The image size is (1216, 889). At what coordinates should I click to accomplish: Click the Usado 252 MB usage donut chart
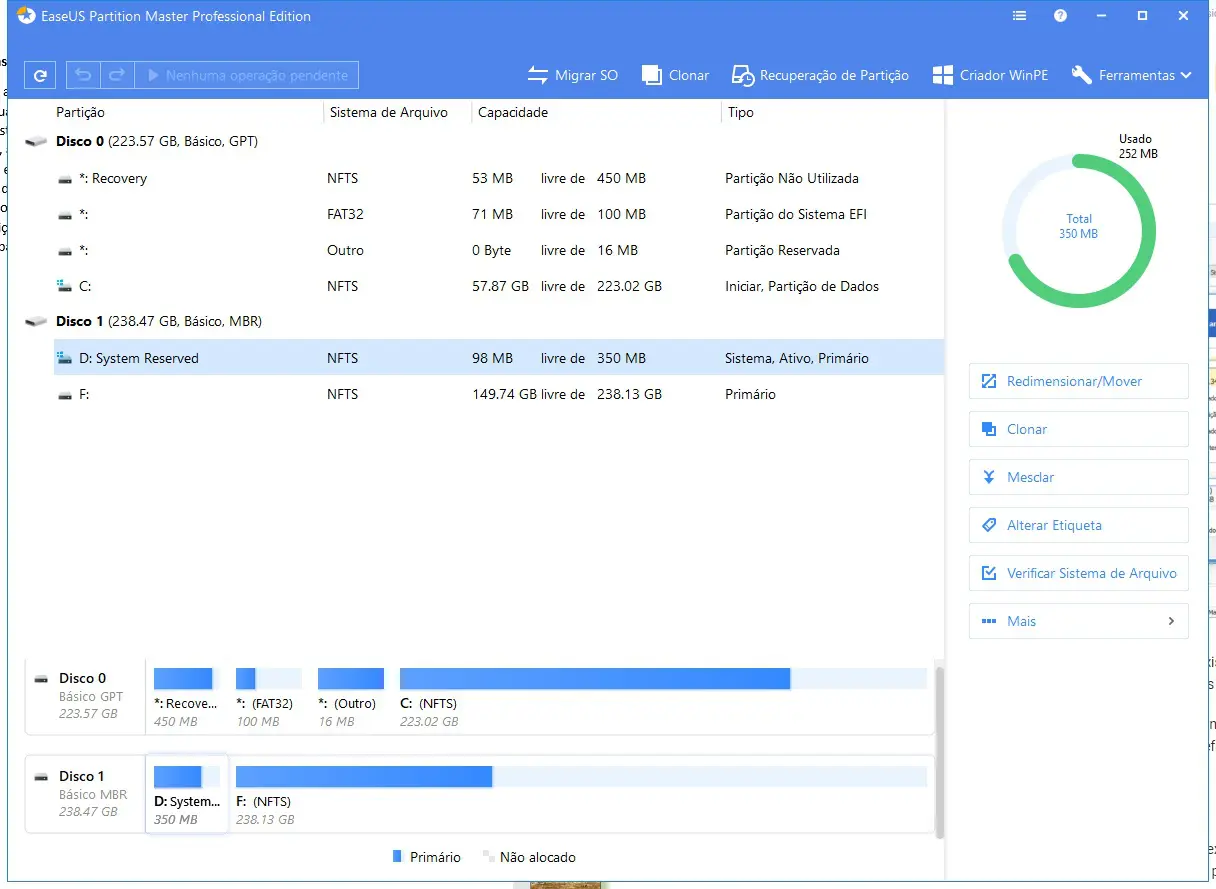coord(1078,231)
